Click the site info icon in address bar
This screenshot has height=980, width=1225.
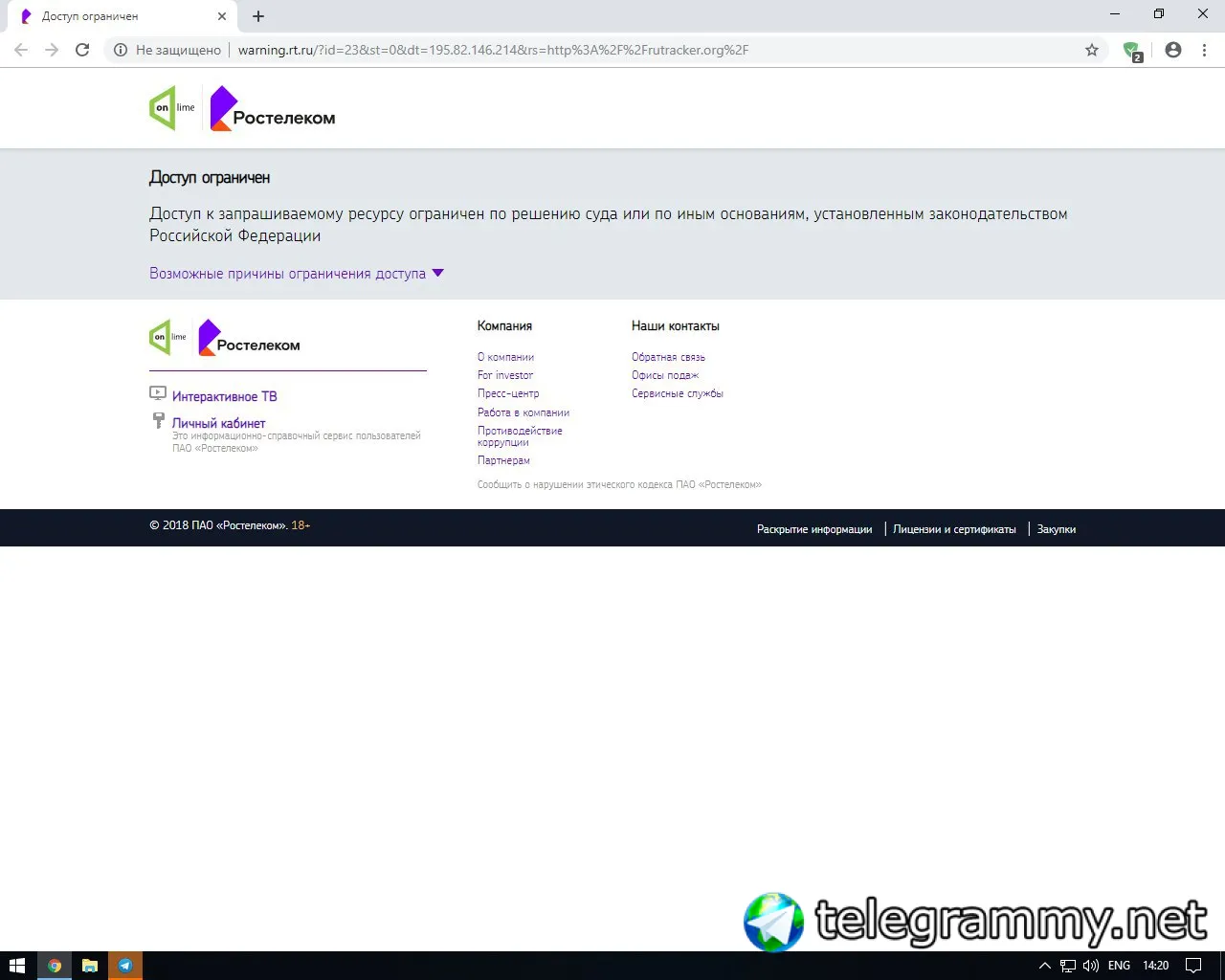(121, 50)
